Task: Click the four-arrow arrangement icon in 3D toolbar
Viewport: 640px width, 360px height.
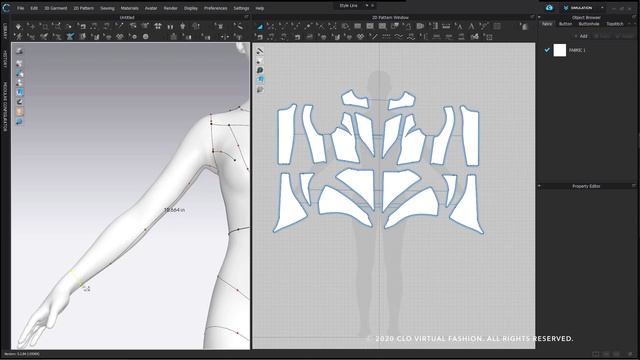Action: (158, 27)
